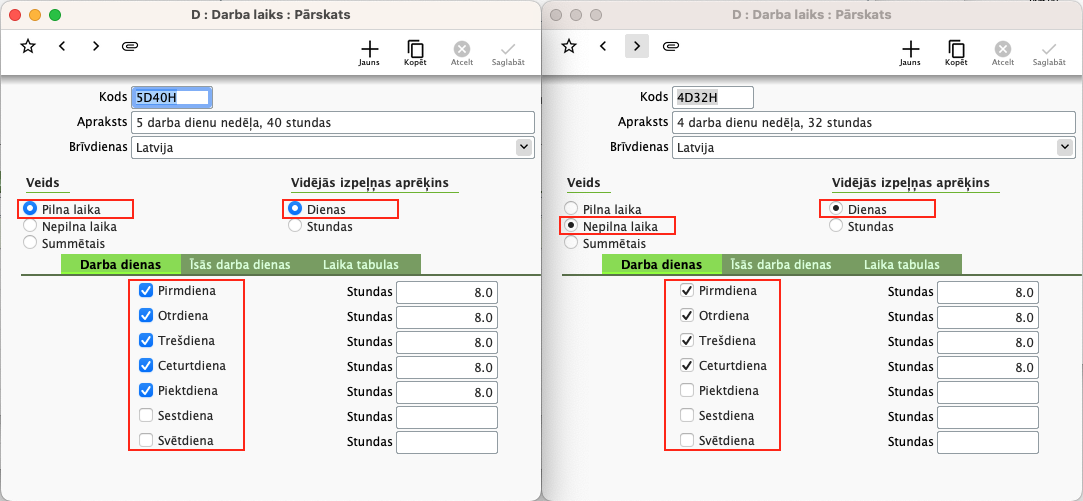Click Ceturtdiena Stundas field in right window
The height and width of the screenshot is (501, 1083).
[988, 367]
